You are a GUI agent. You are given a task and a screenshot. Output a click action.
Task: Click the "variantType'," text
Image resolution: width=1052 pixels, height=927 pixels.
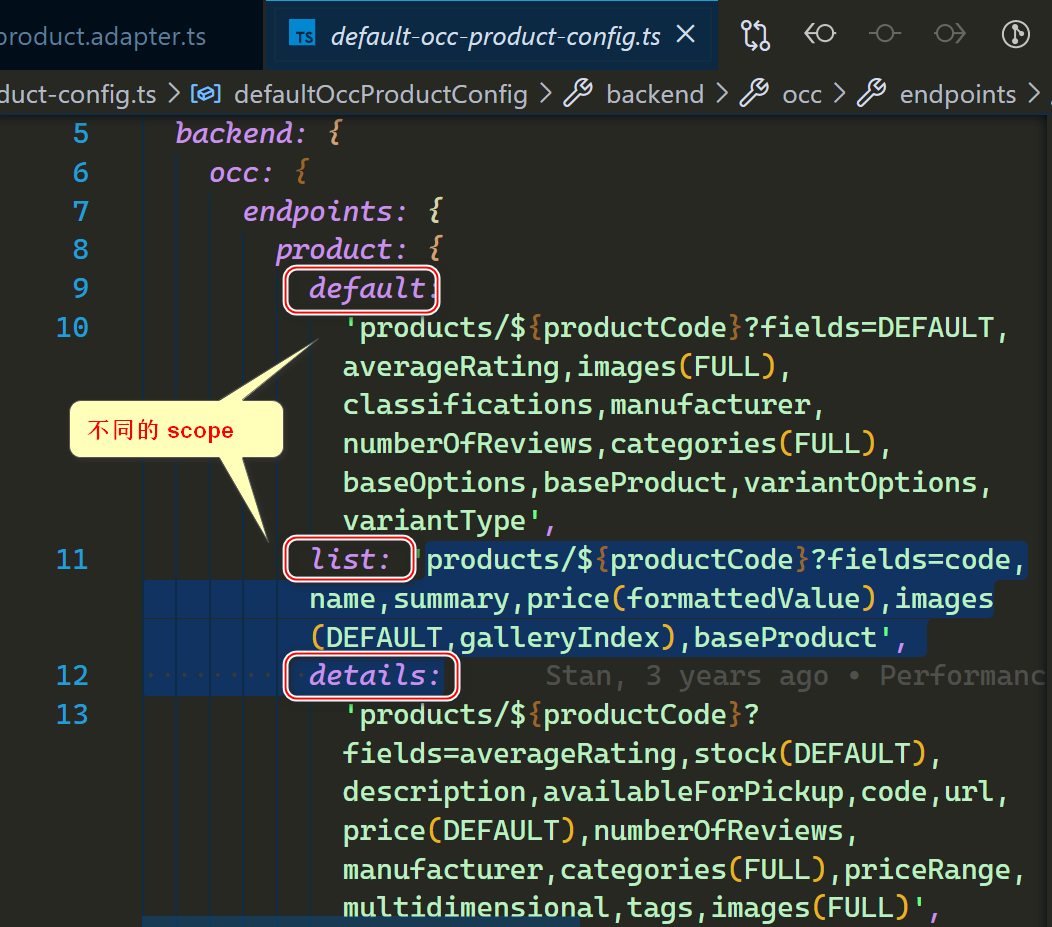tap(450, 521)
